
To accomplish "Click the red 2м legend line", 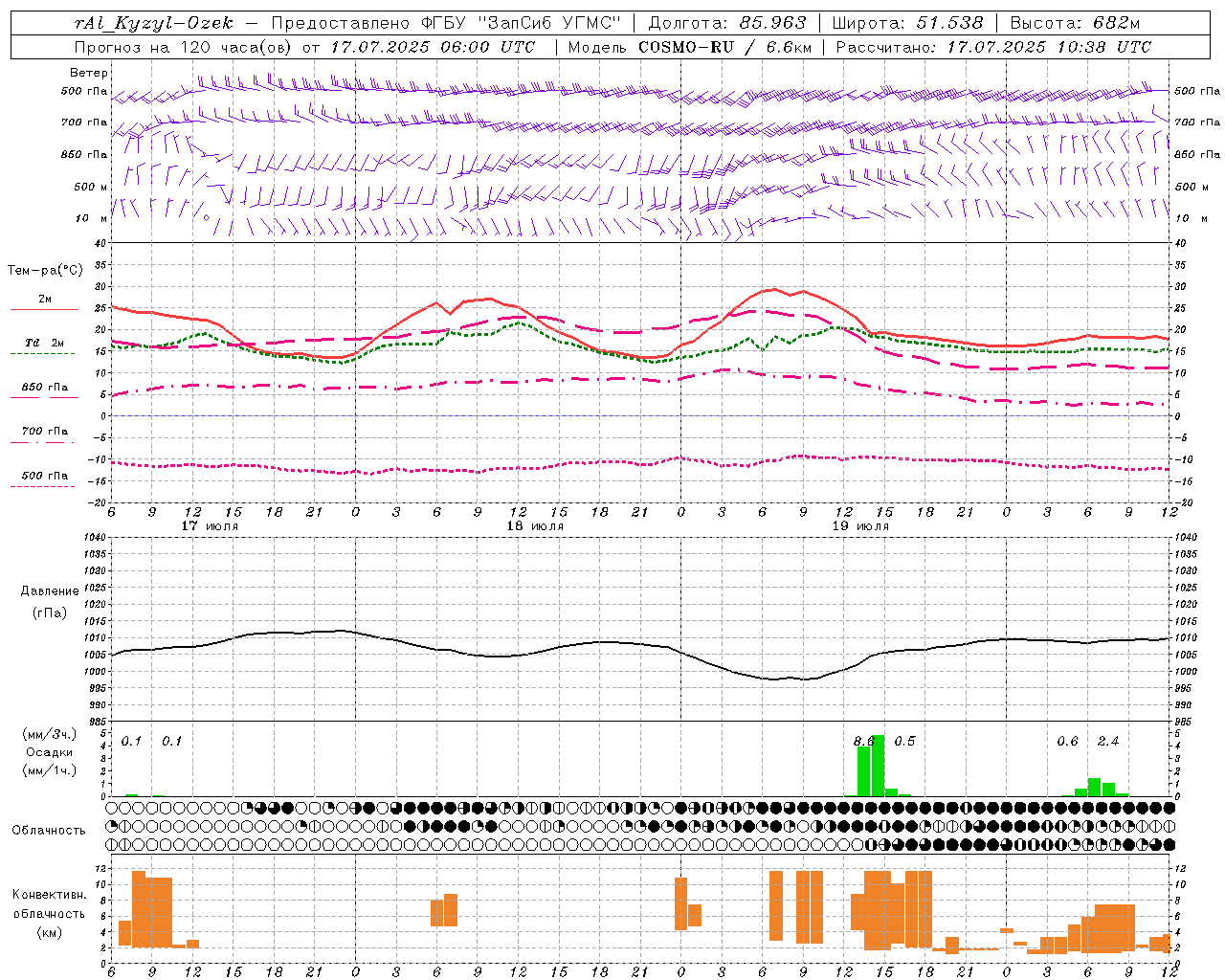I will point(44,310).
